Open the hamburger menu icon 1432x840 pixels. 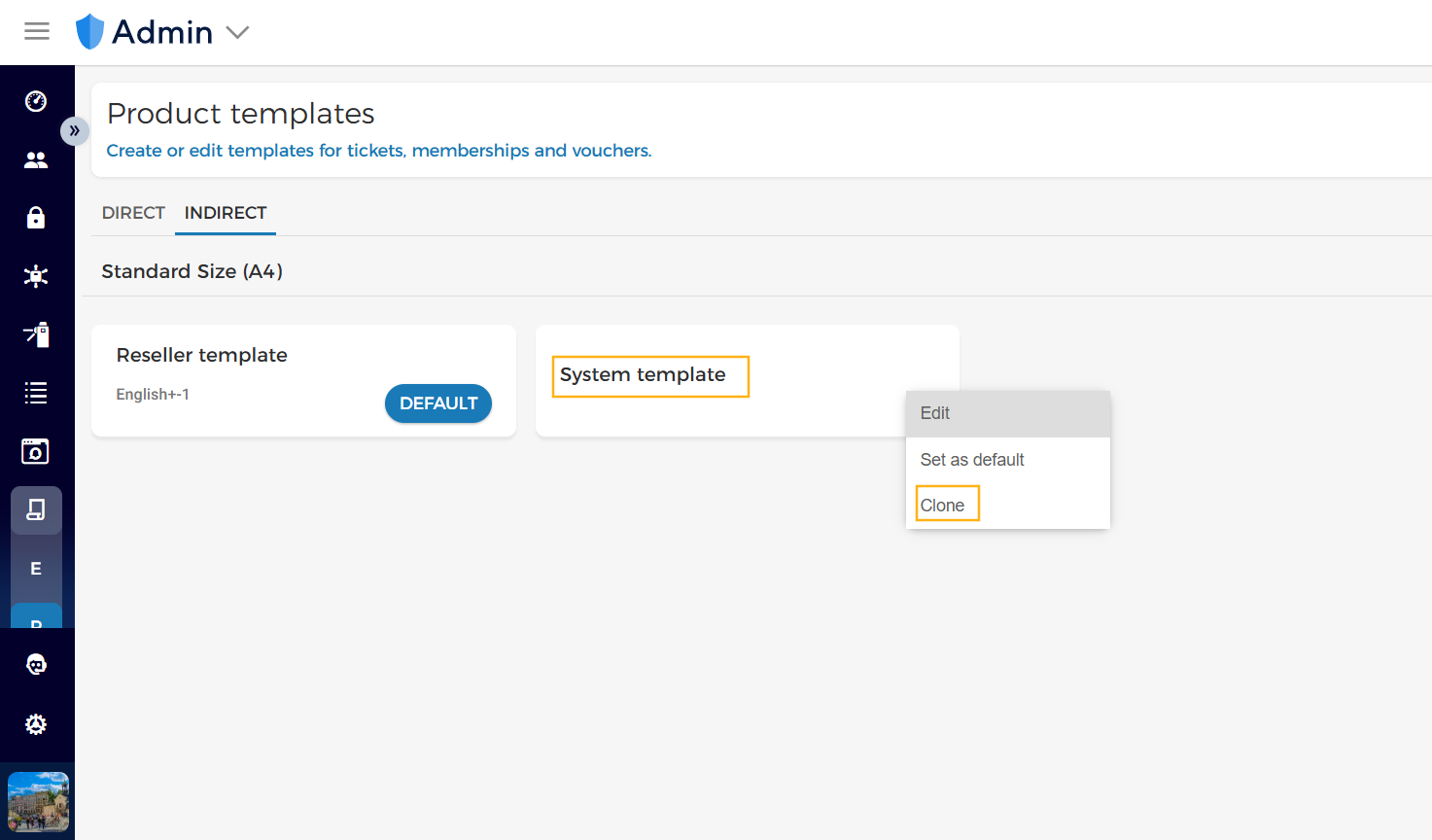37,31
